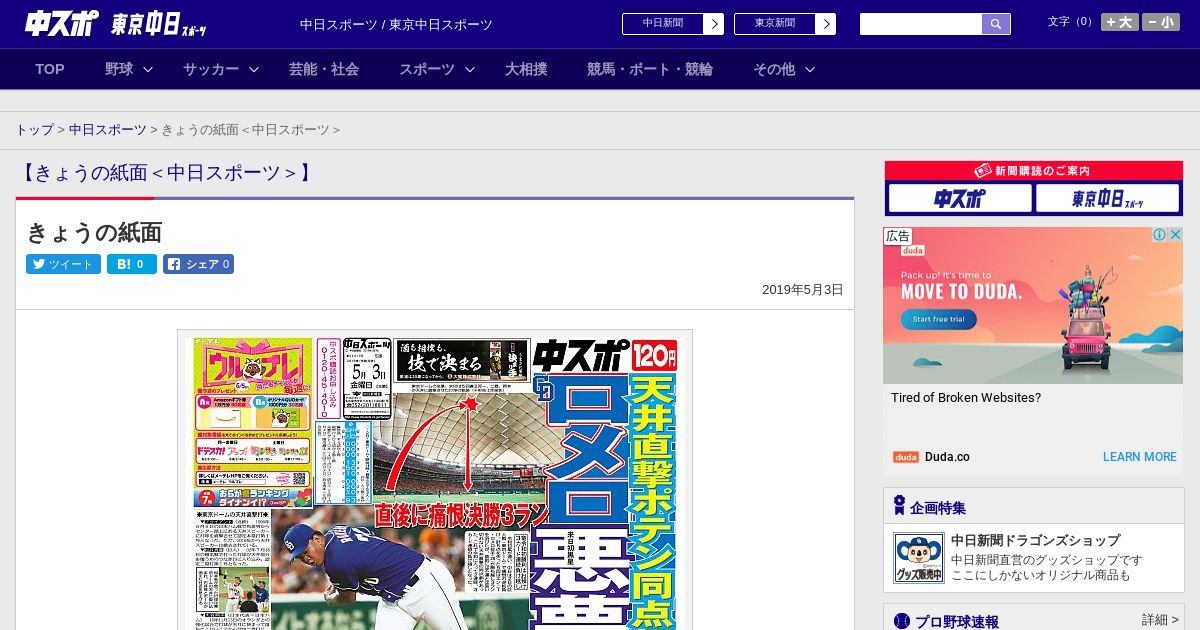Click the Duda.co advertiser name
The height and width of the screenshot is (630, 1200).
click(x=947, y=457)
